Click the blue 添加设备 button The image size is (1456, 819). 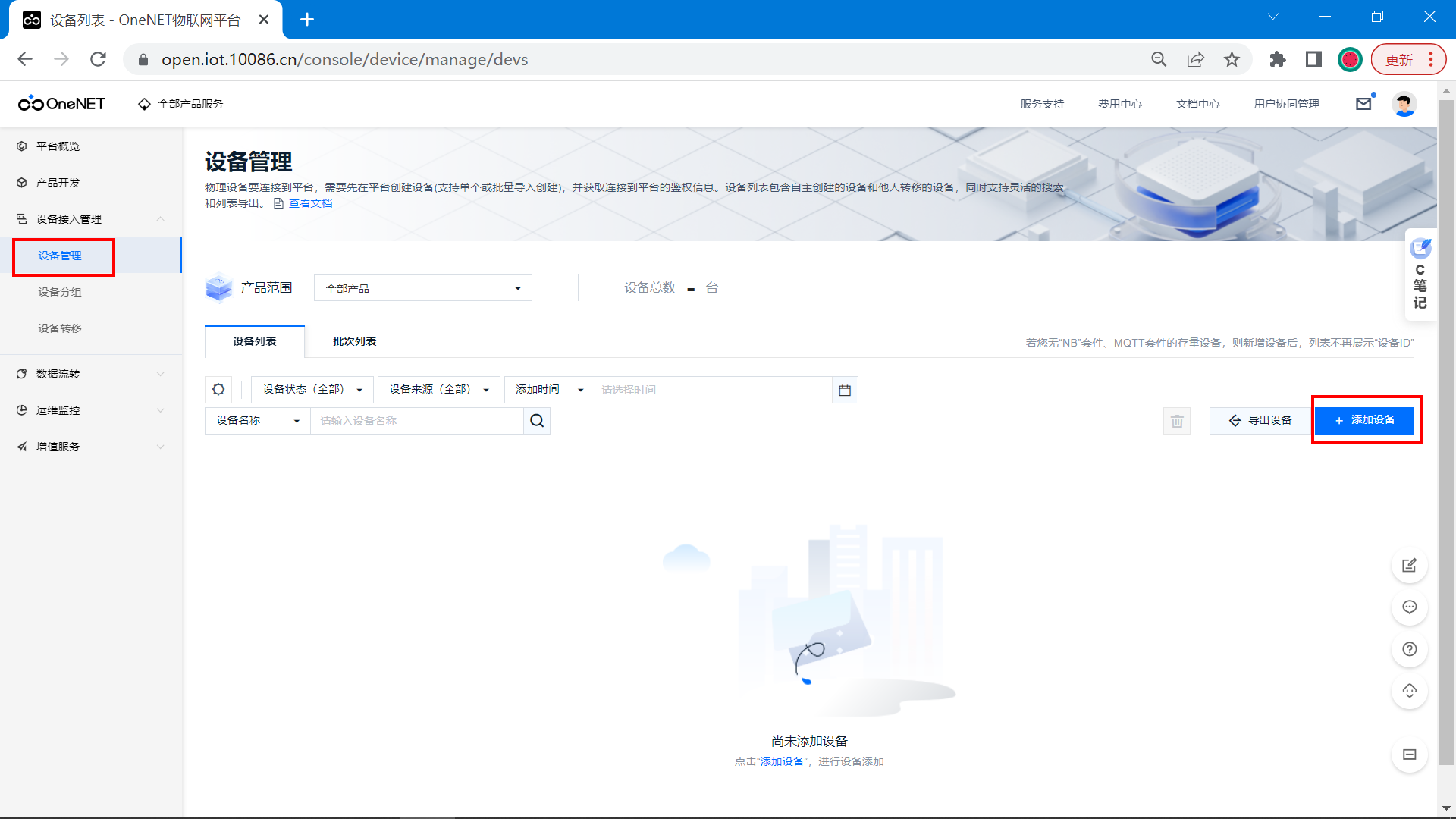(1364, 420)
